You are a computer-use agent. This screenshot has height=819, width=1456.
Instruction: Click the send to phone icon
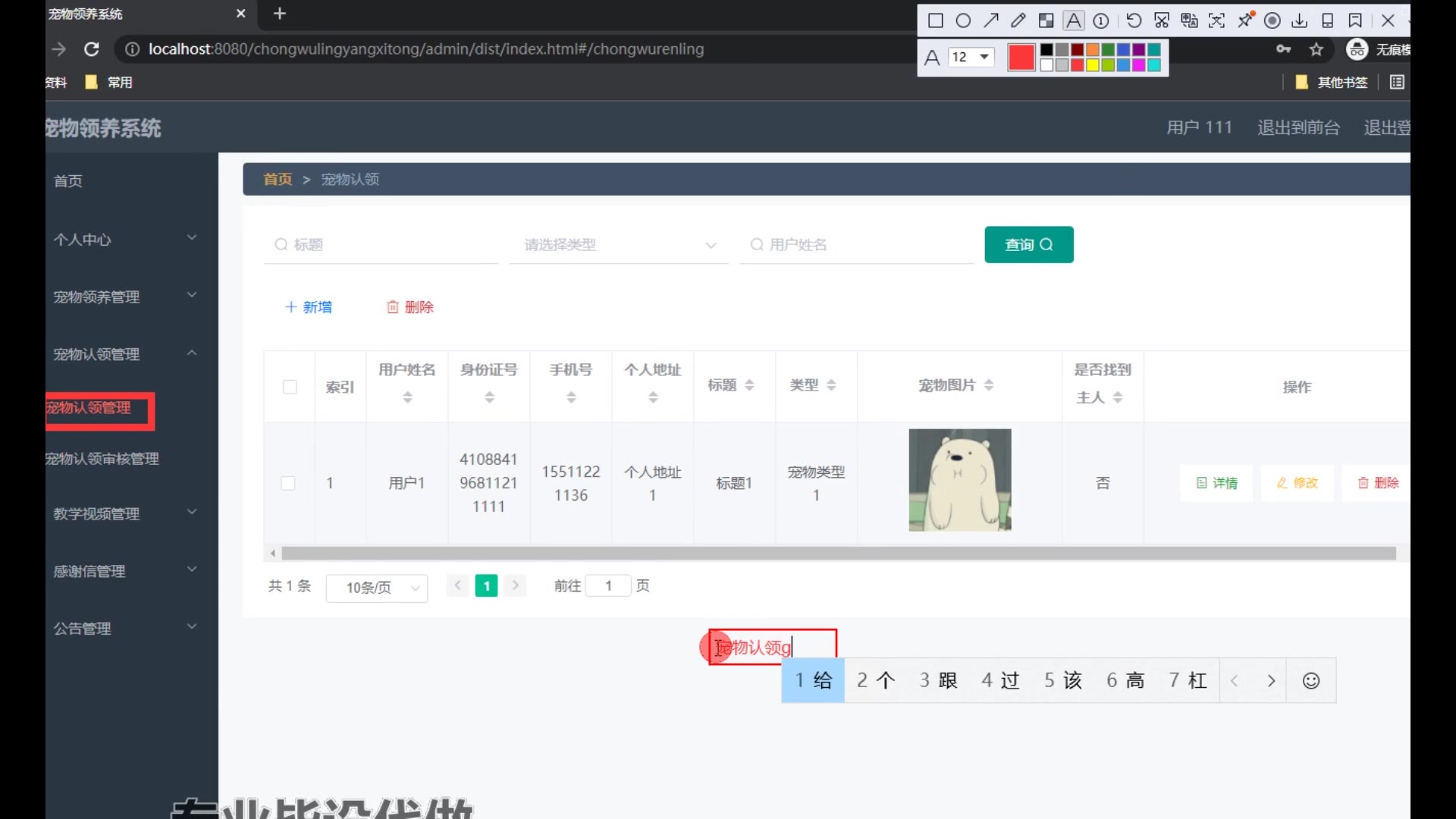click(1328, 20)
